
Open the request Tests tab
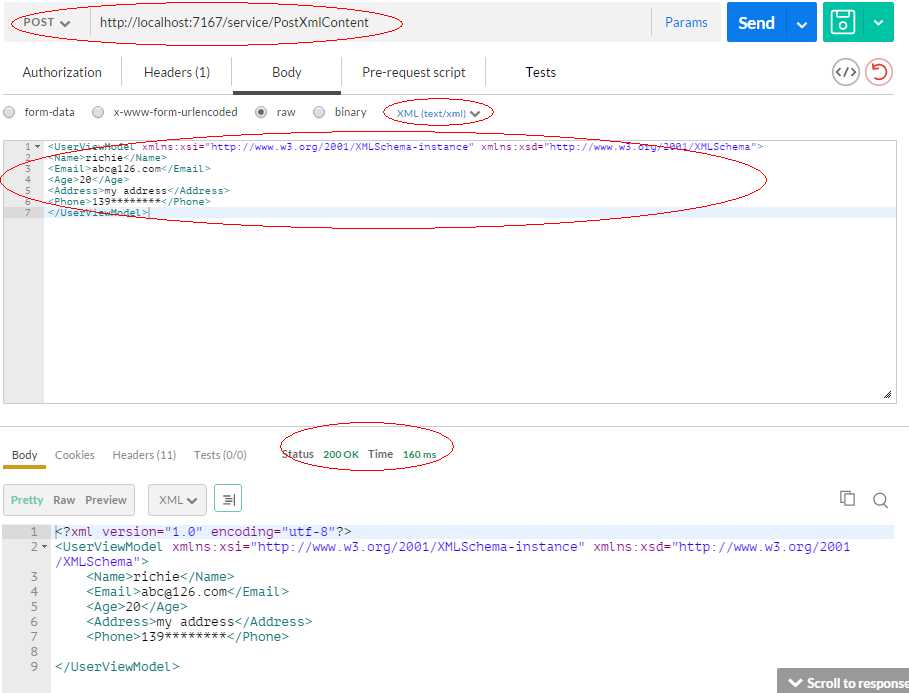(x=540, y=72)
